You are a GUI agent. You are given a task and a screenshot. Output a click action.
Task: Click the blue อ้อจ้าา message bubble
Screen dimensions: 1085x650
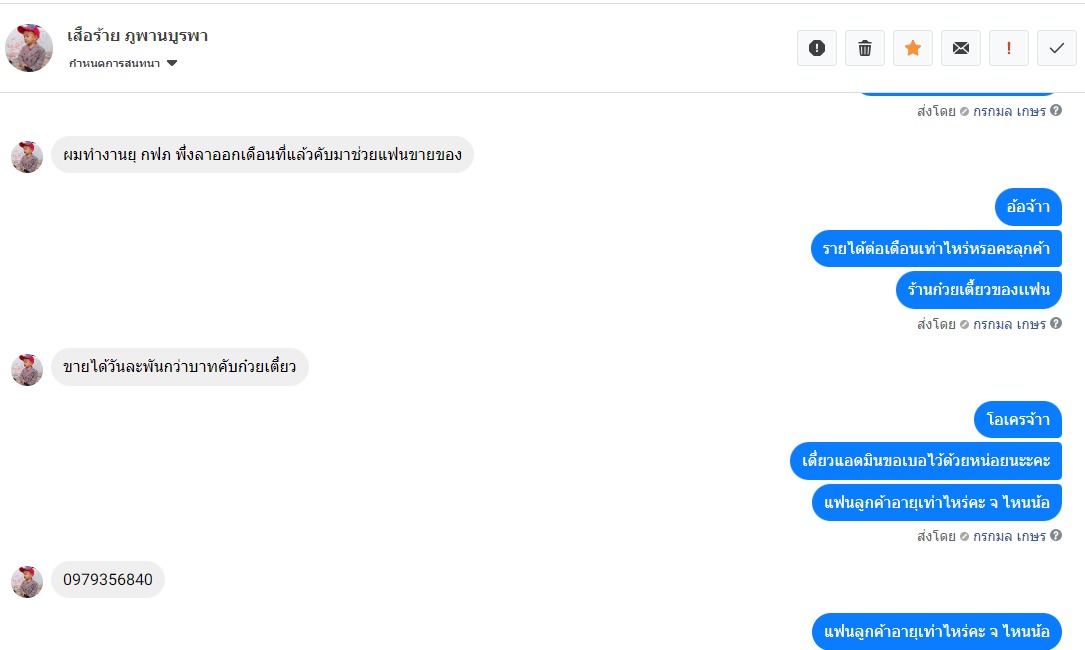click(1028, 208)
